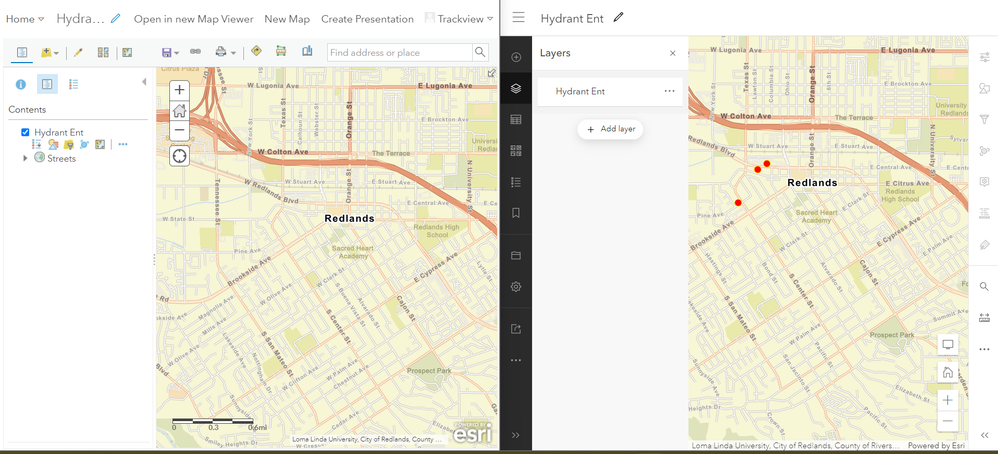The height and width of the screenshot is (454, 998).
Task: Open Save and open folder icon
Action: [516, 256]
